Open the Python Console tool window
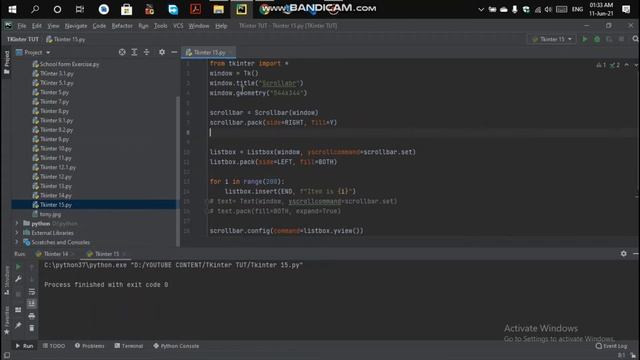The width and height of the screenshot is (640, 360). coord(176,346)
